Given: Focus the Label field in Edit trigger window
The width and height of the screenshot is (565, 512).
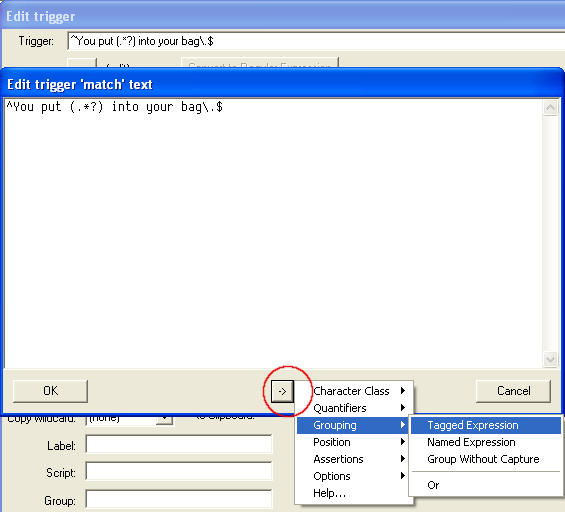Looking at the screenshot, I should [x=179, y=444].
